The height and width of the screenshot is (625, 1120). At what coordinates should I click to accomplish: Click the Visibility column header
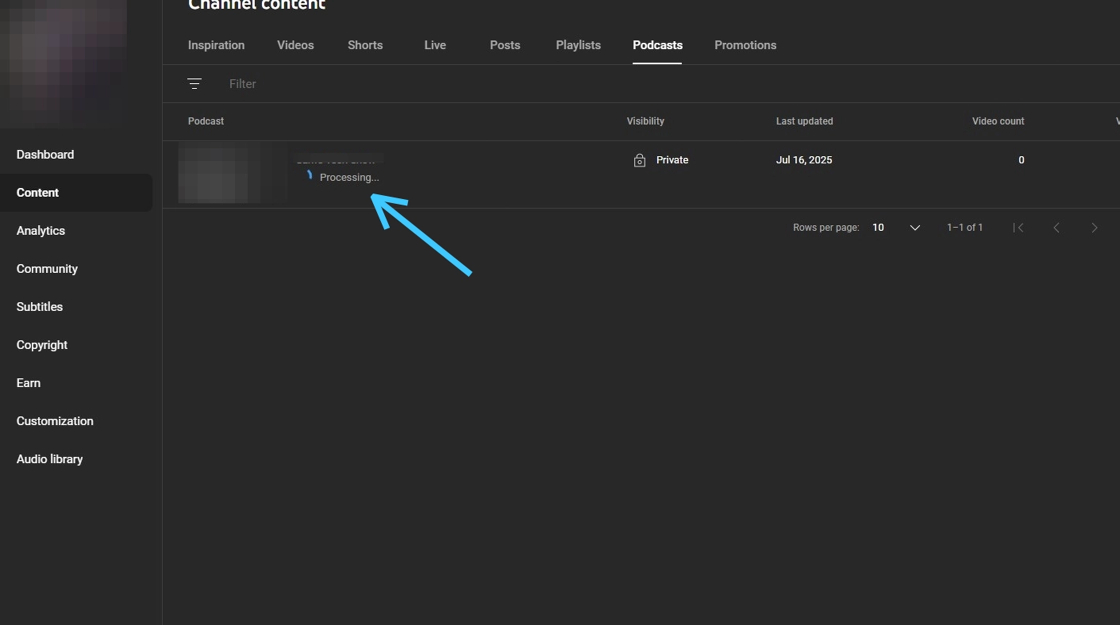(645, 121)
